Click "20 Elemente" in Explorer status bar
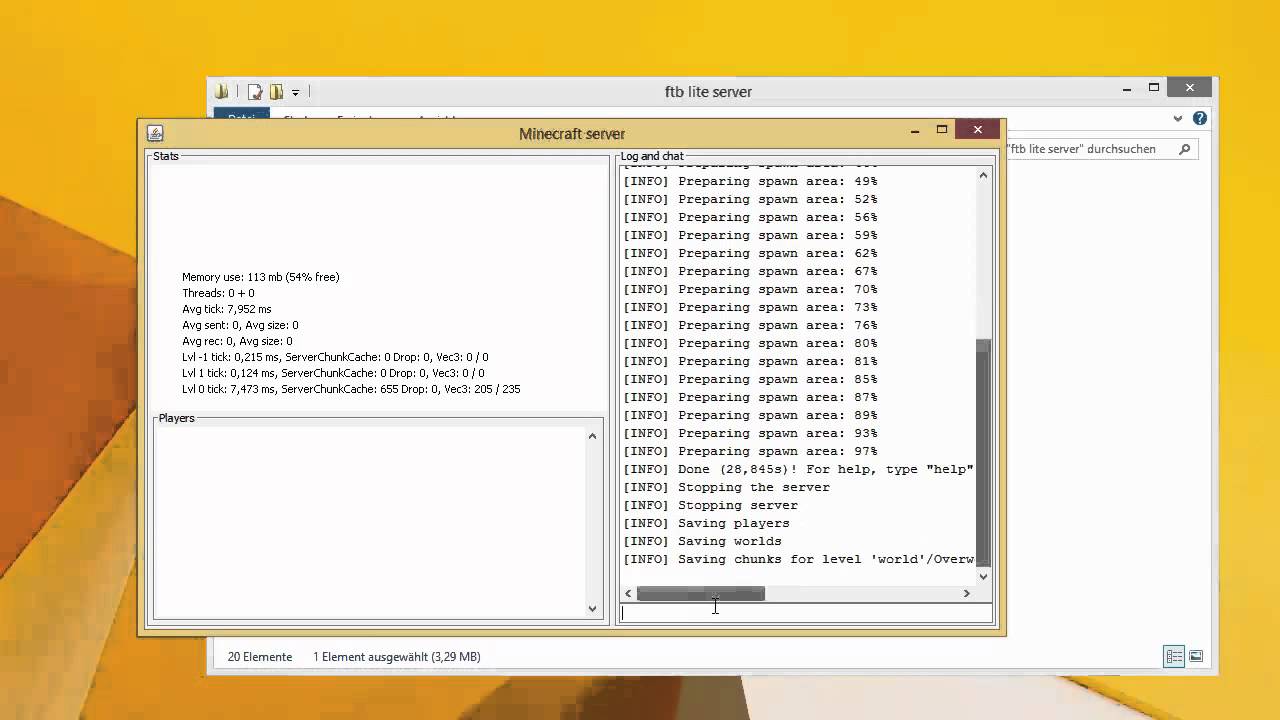Viewport: 1280px width, 720px height. point(260,657)
